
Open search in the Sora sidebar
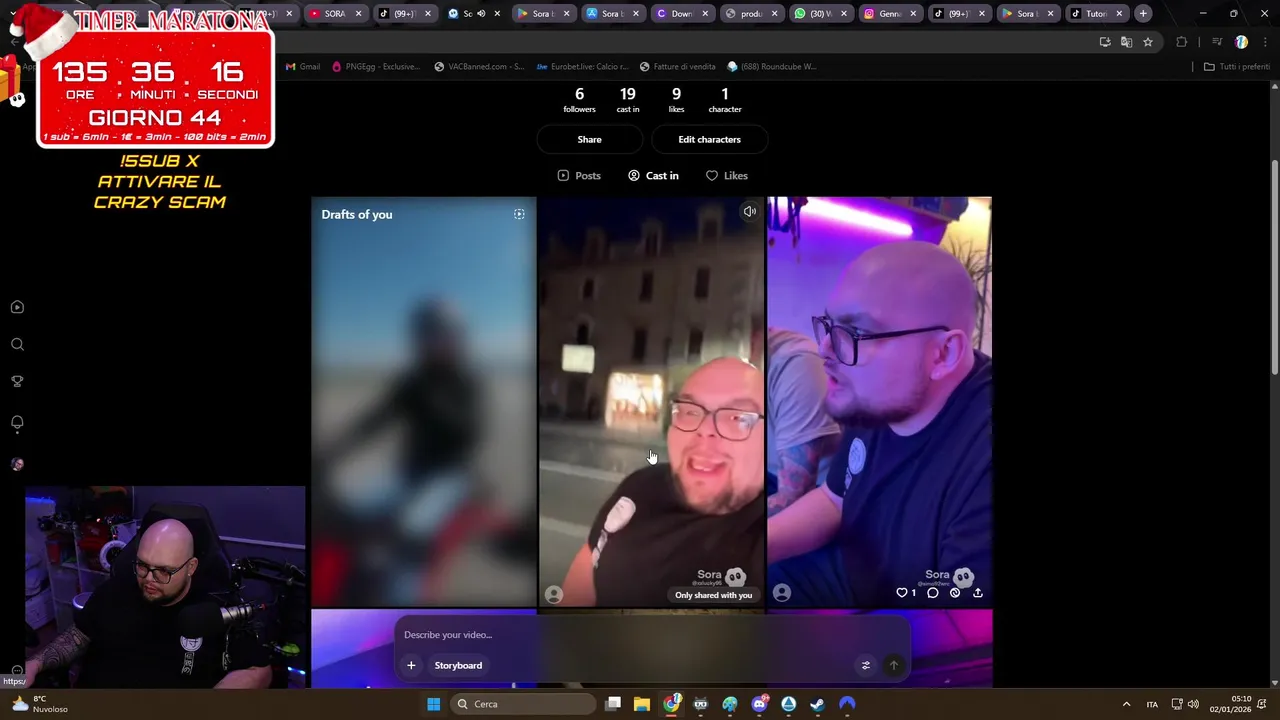tap(17, 344)
